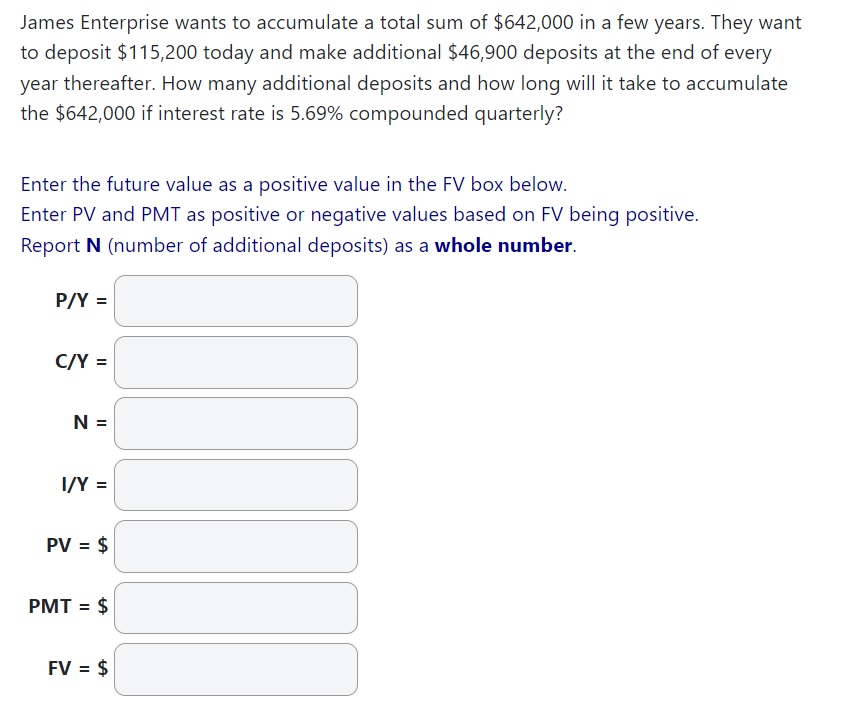Click the PV input box
865x713 pixels.
236,546
